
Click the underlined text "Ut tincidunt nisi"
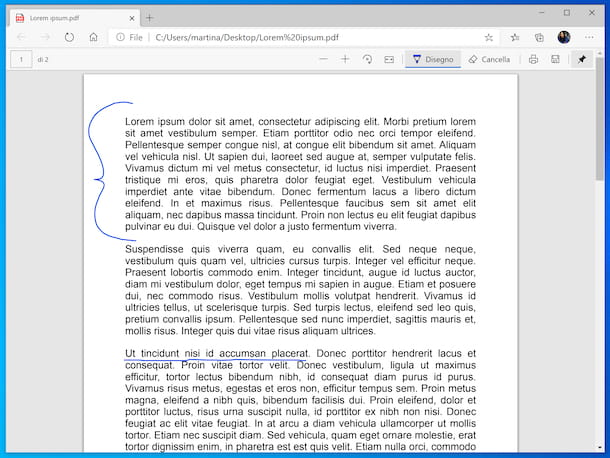click(x=163, y=353)
